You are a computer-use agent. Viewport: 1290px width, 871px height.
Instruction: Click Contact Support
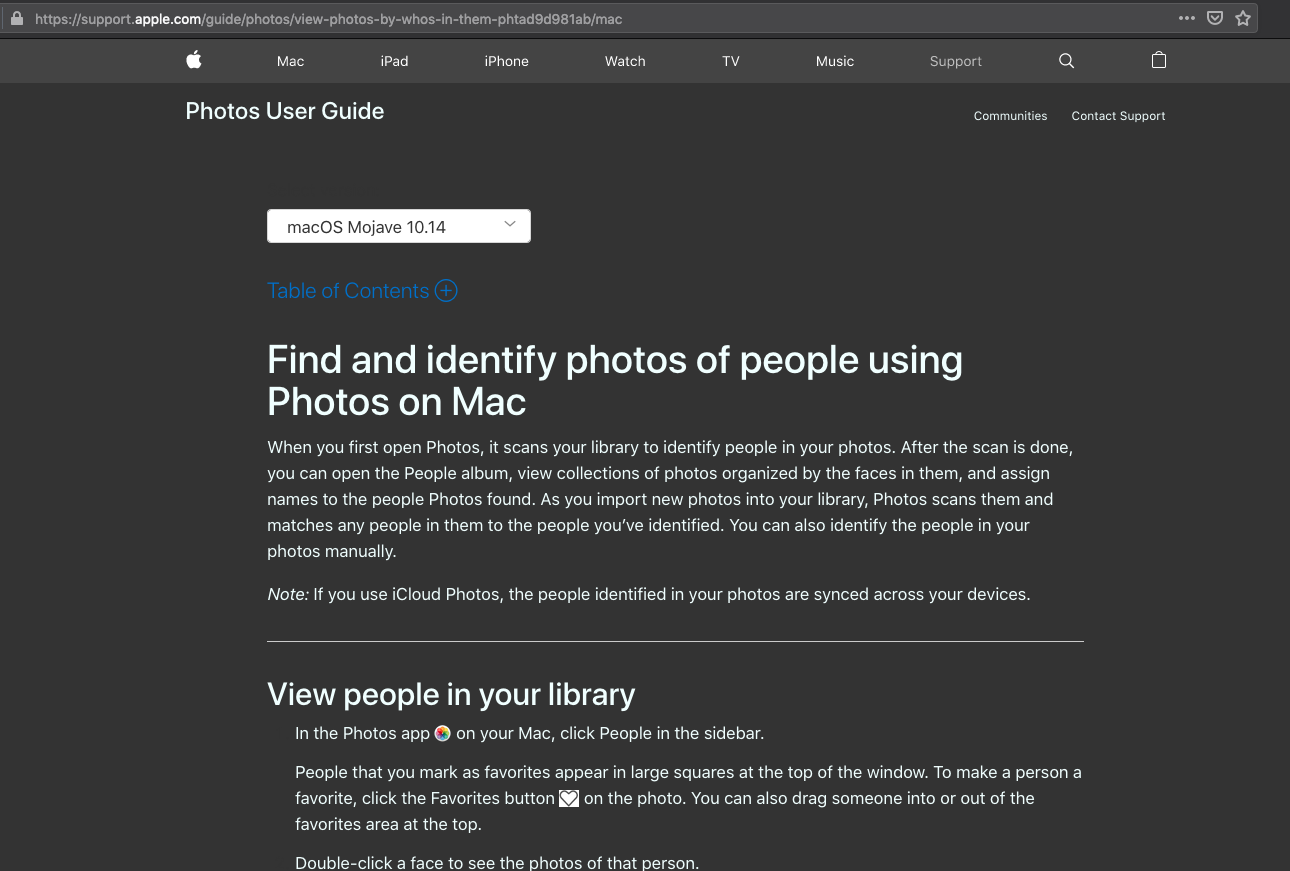click(x=1118, y=116)
